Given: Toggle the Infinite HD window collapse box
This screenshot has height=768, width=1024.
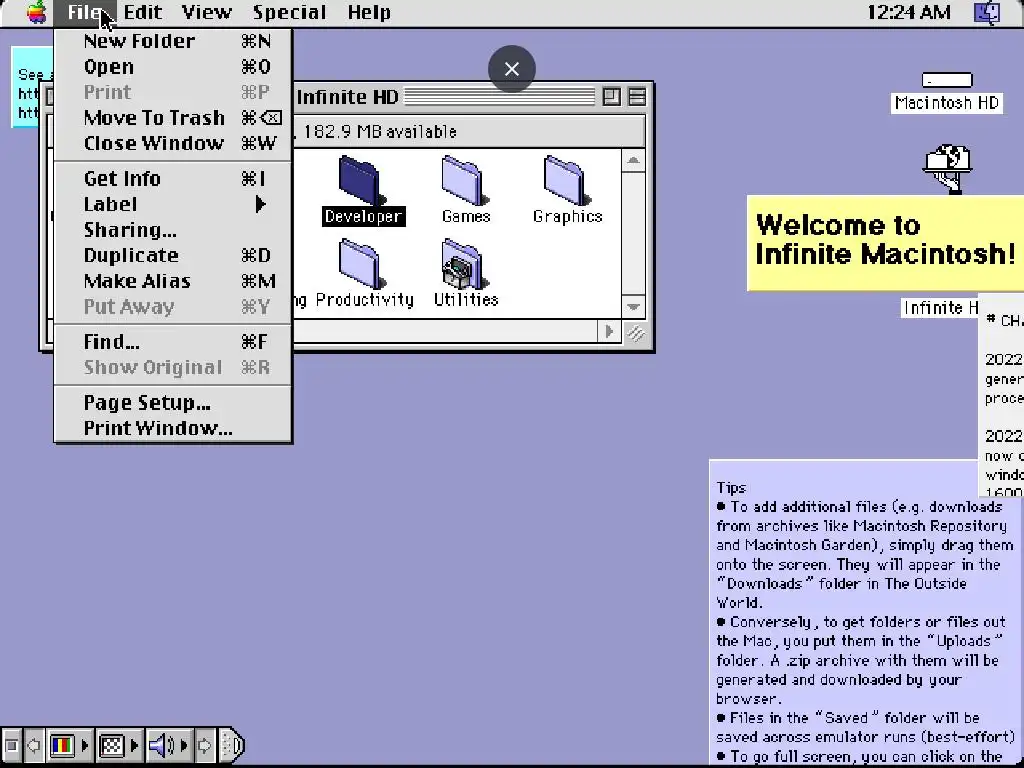Looking at the screenshot, I should [x=637, y=97].
